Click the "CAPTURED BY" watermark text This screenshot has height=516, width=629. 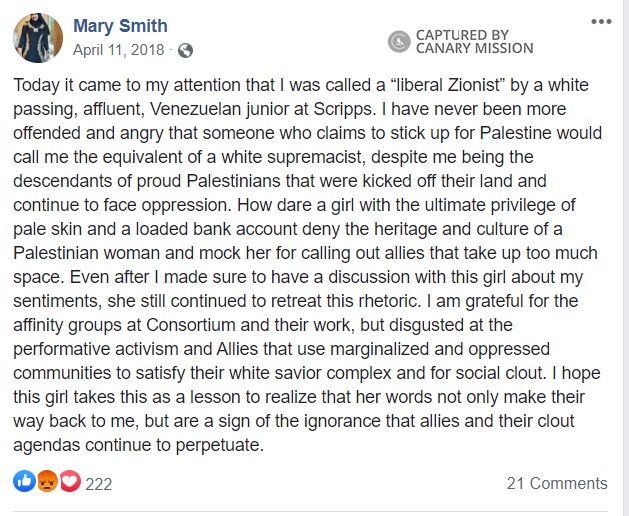point(462,34)
